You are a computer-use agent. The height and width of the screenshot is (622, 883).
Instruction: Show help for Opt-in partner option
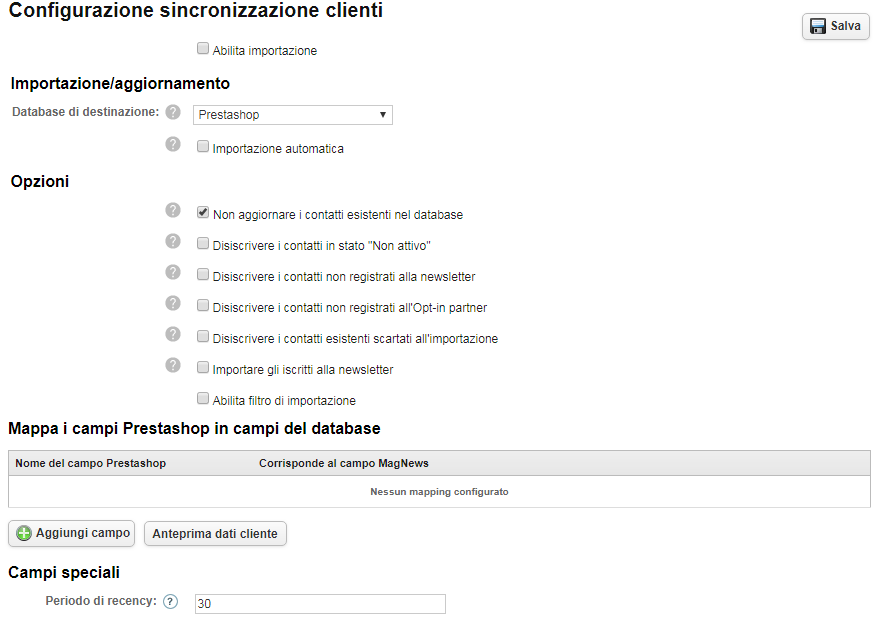[x=173, y=303]
